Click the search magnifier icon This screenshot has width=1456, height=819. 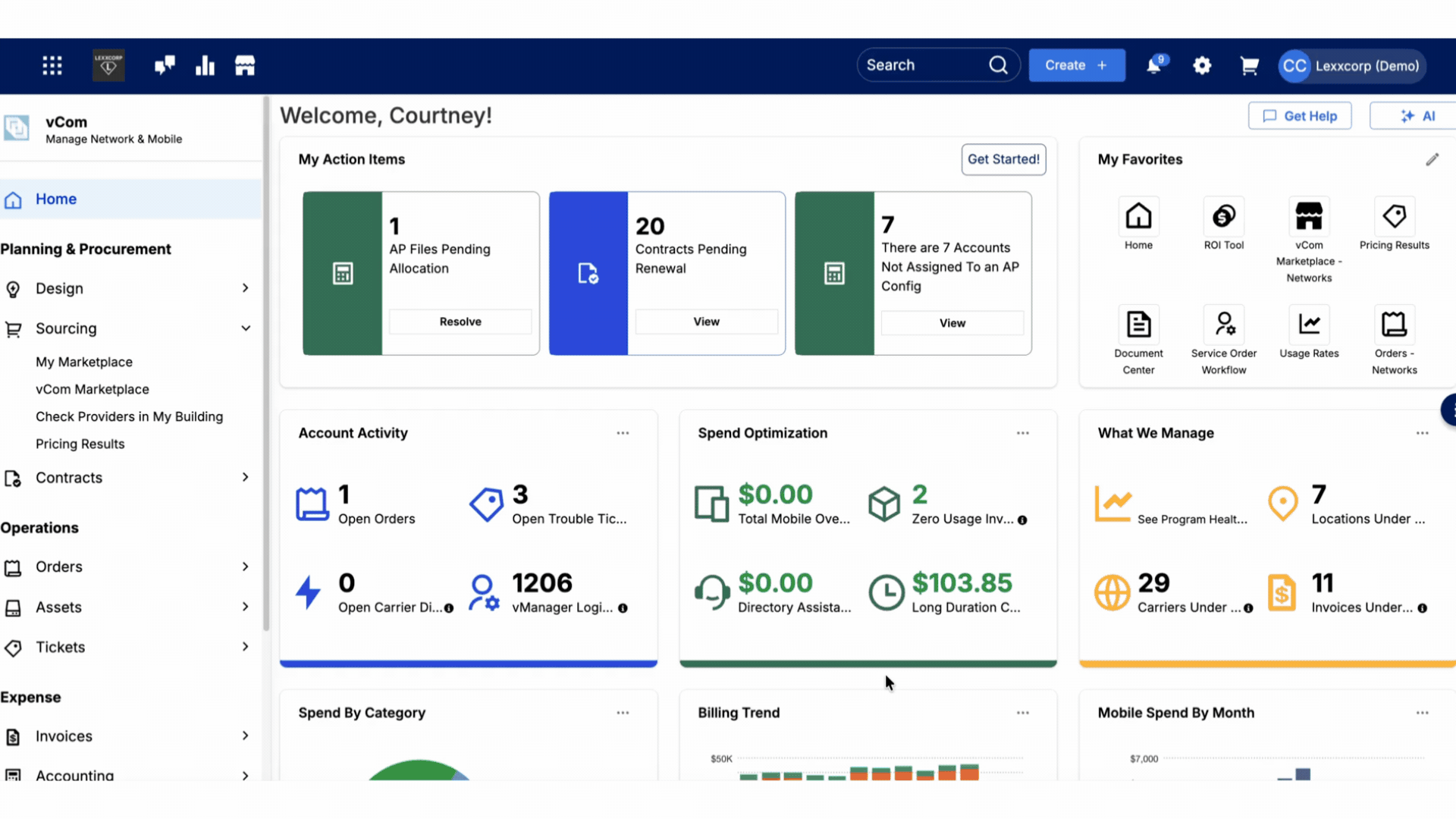[x=999, y=65]
